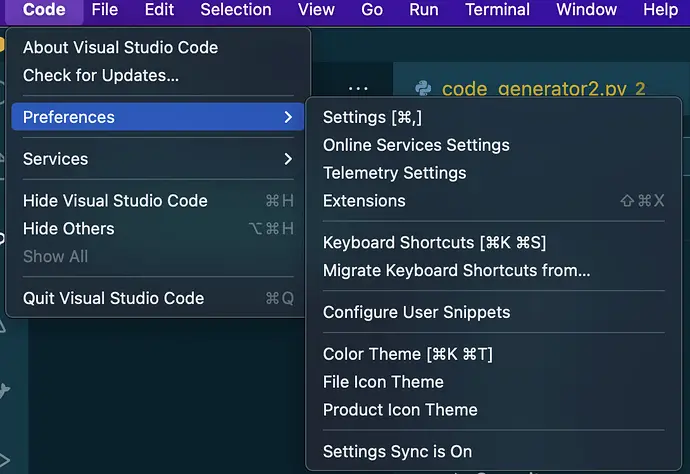
Task: Open Online Services Settings
Action: click(494, 145)
